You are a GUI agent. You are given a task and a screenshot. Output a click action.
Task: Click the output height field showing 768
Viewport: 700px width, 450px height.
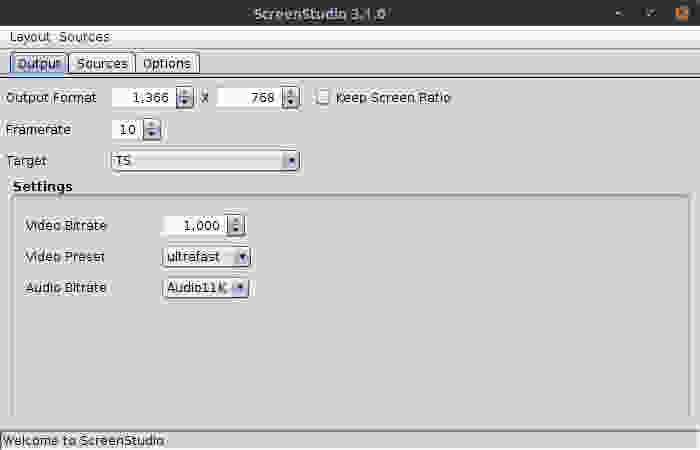tap(249, 97)
